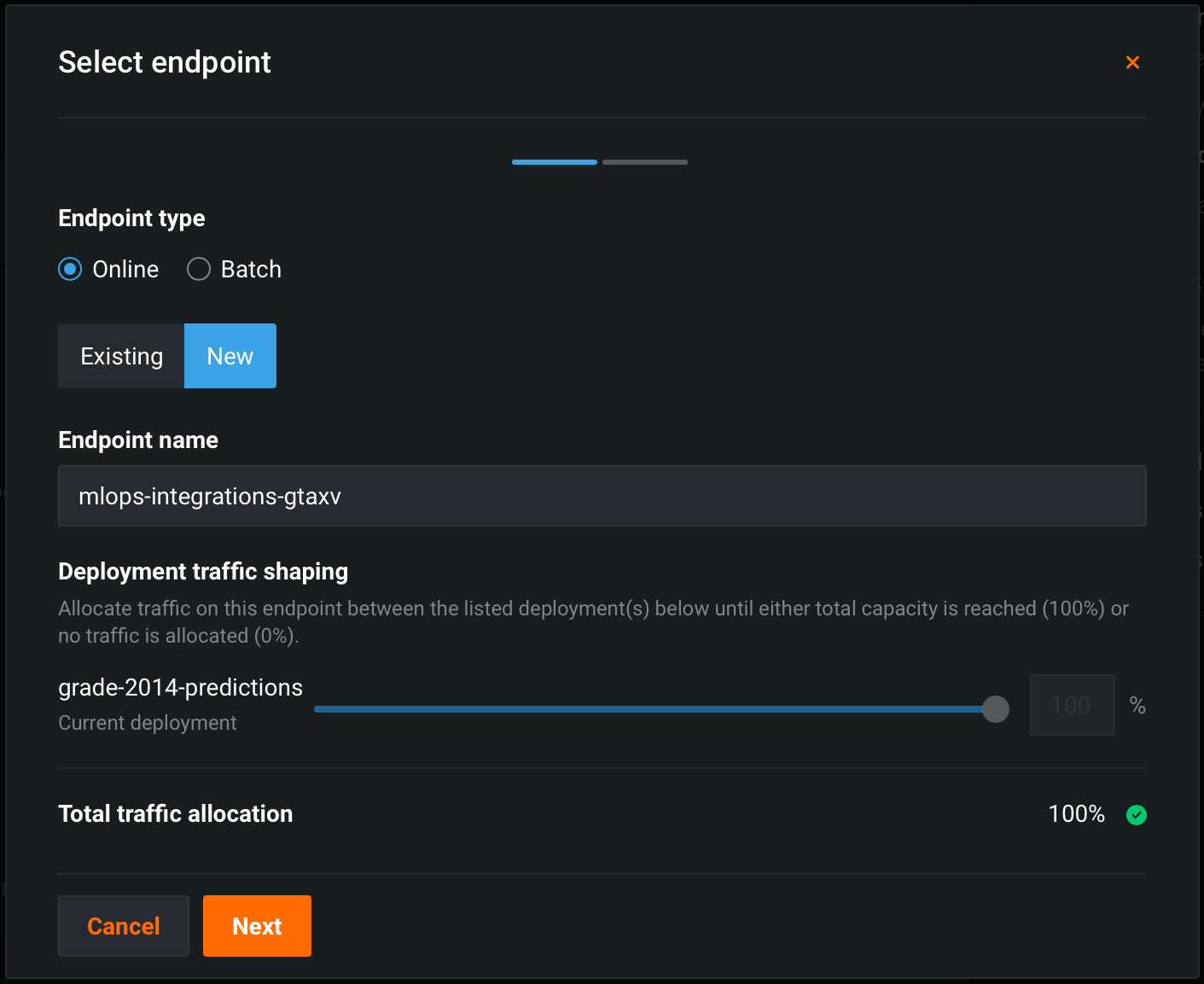
Task: Click the percent symbol beside the allocation box
Action: [1137, 705]
